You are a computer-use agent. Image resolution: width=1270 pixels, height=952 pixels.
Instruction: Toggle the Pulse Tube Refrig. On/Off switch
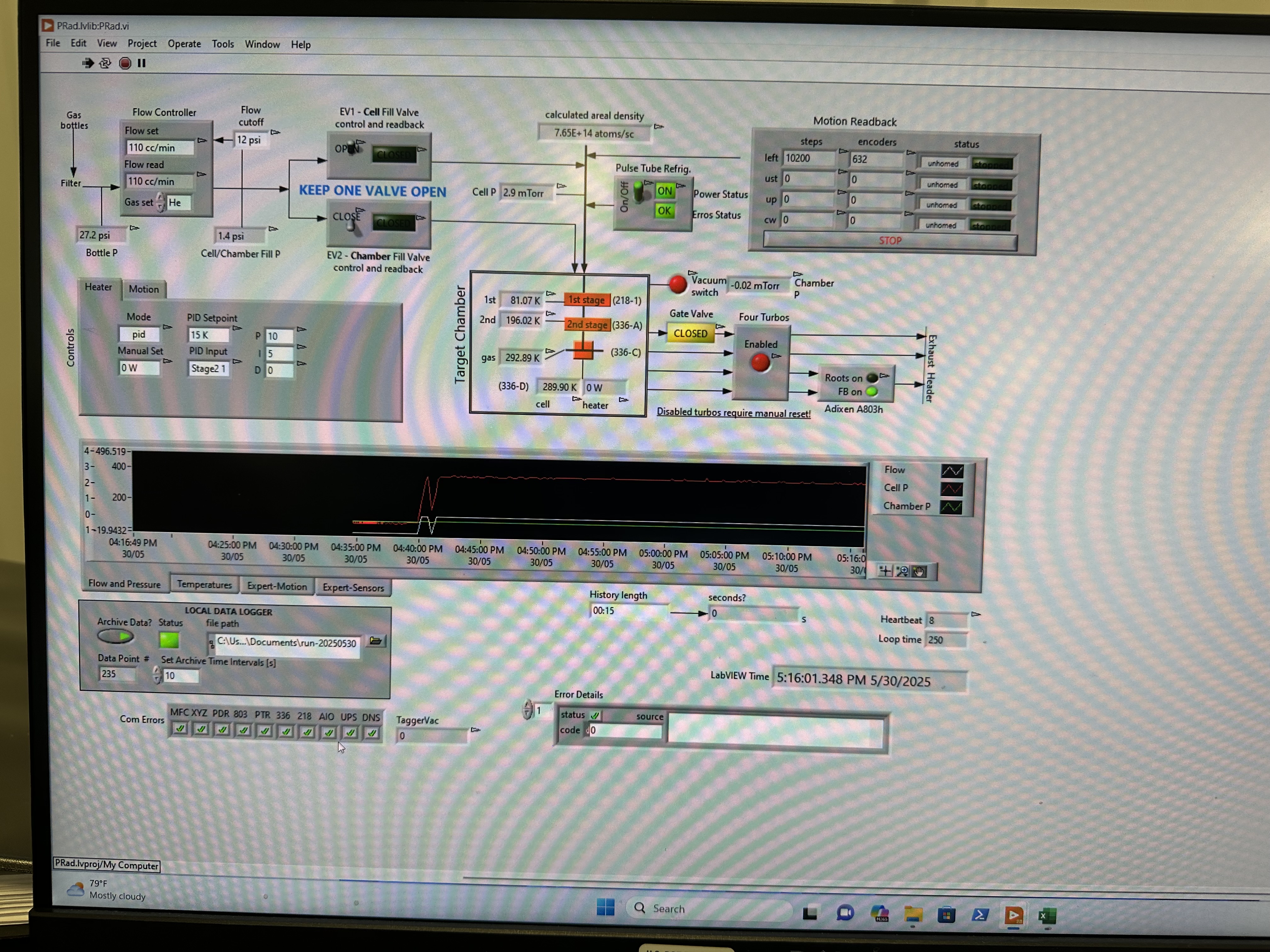[638, 193]
